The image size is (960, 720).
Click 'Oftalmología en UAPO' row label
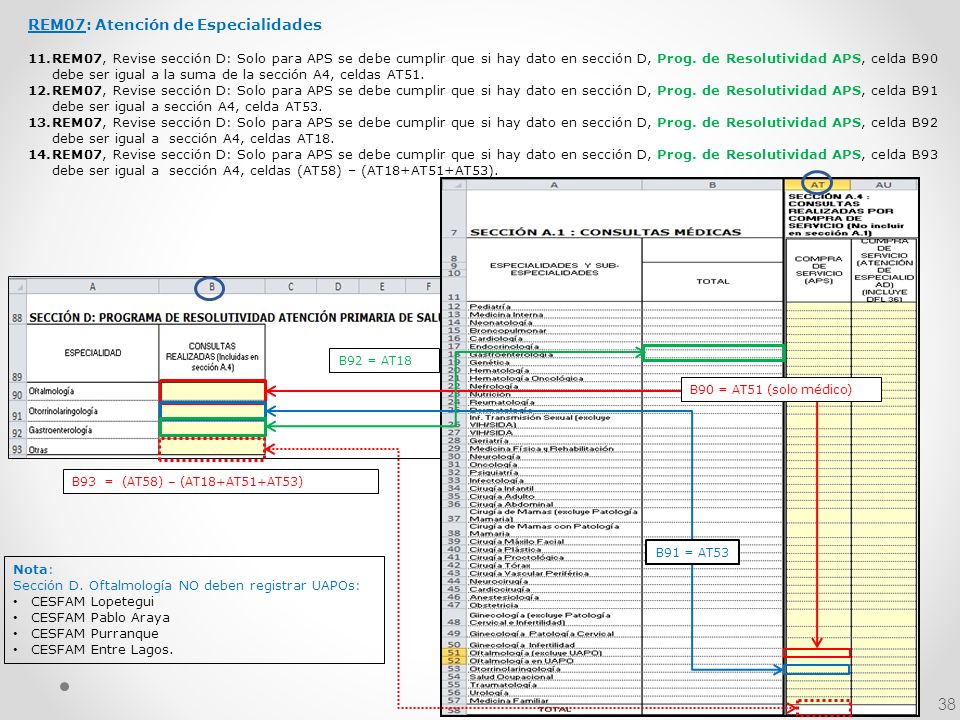point(521,661)
